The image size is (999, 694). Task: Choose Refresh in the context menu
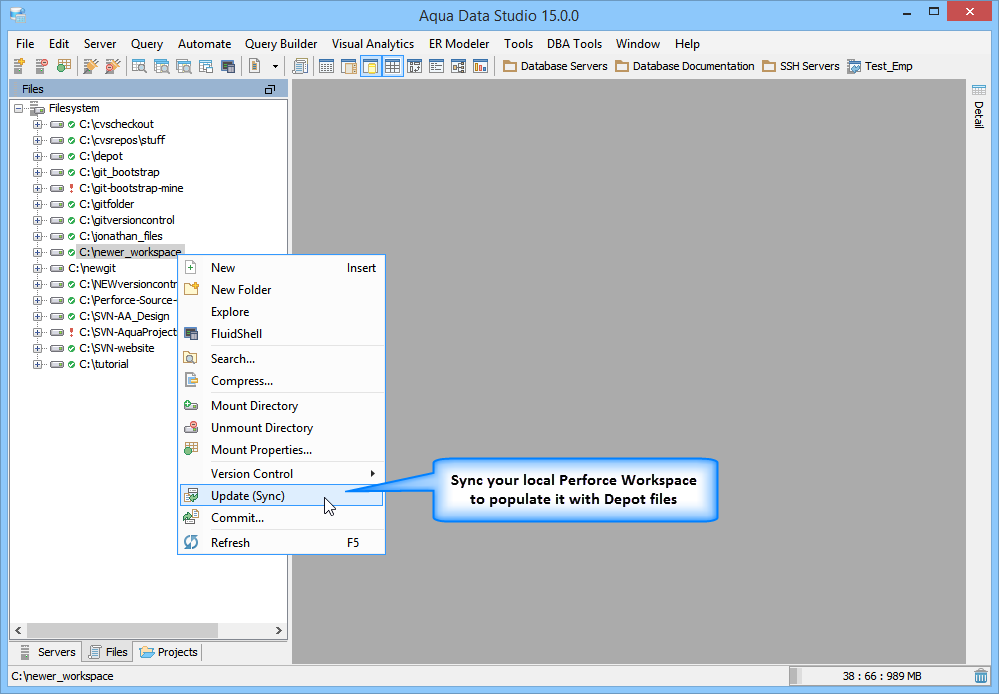pos(282,543)
